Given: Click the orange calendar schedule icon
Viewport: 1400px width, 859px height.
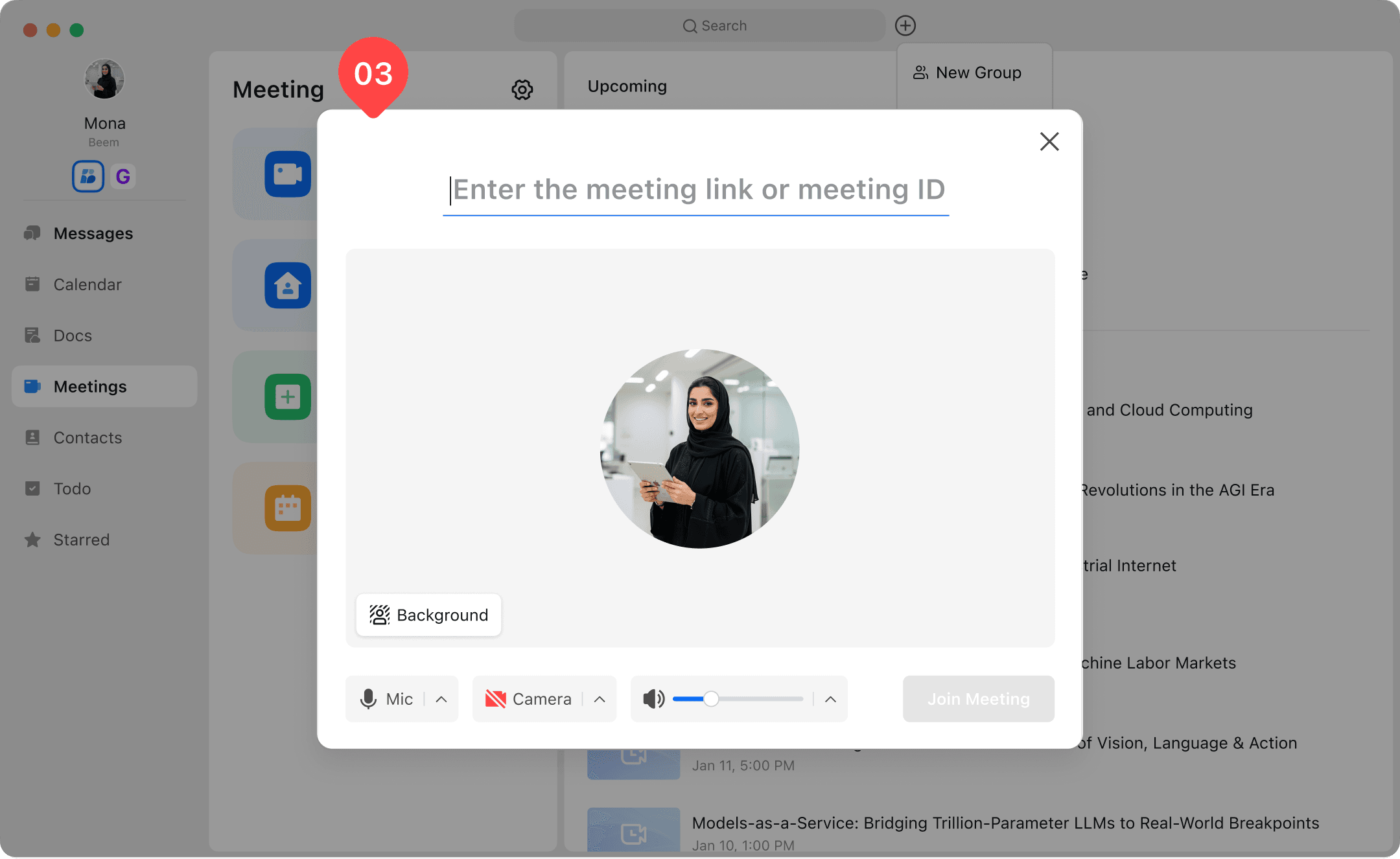Looking at the screenshot, I should 287,508.
